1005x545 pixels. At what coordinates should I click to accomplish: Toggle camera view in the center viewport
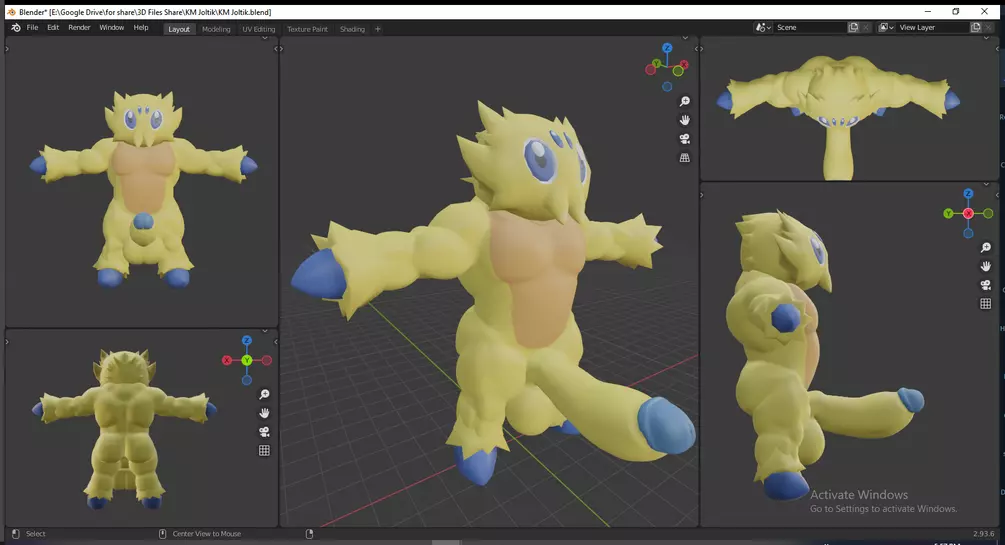coord(685,139)
